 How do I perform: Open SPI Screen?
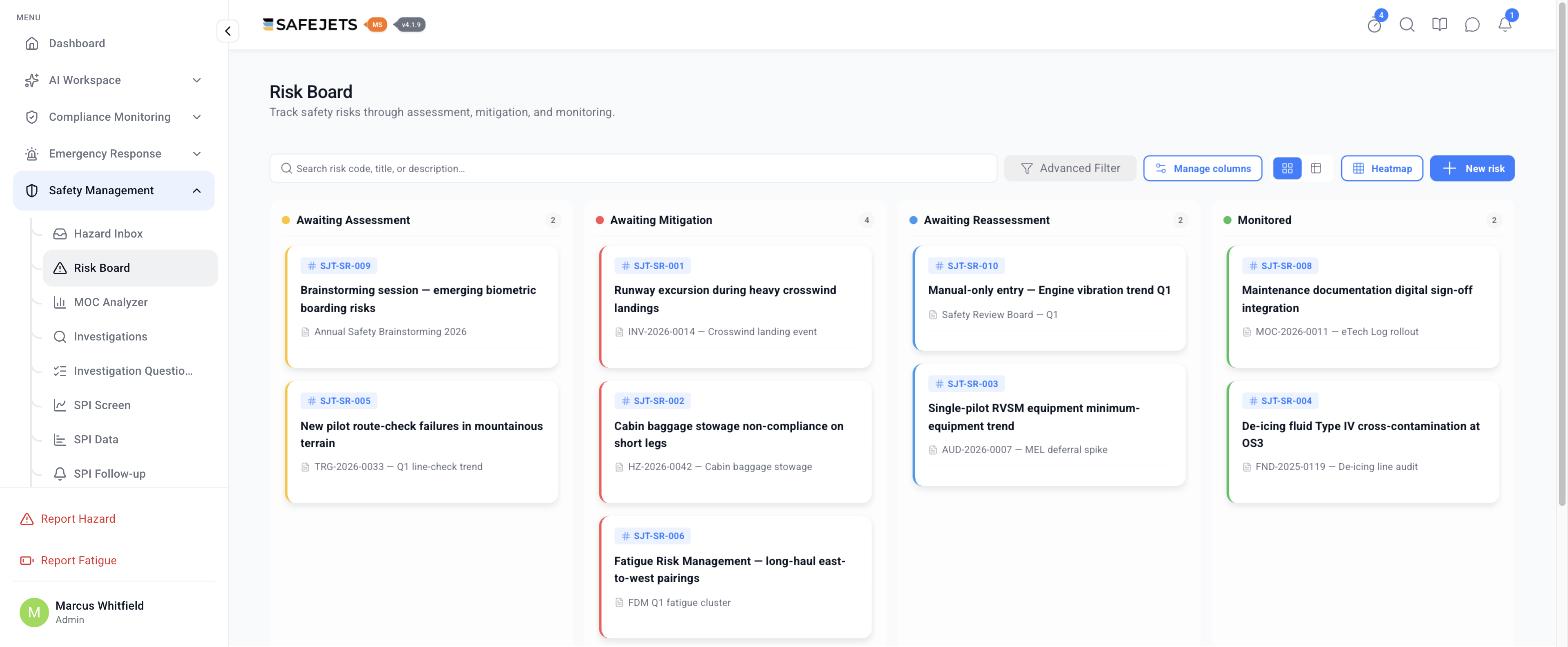coord(130,405)
